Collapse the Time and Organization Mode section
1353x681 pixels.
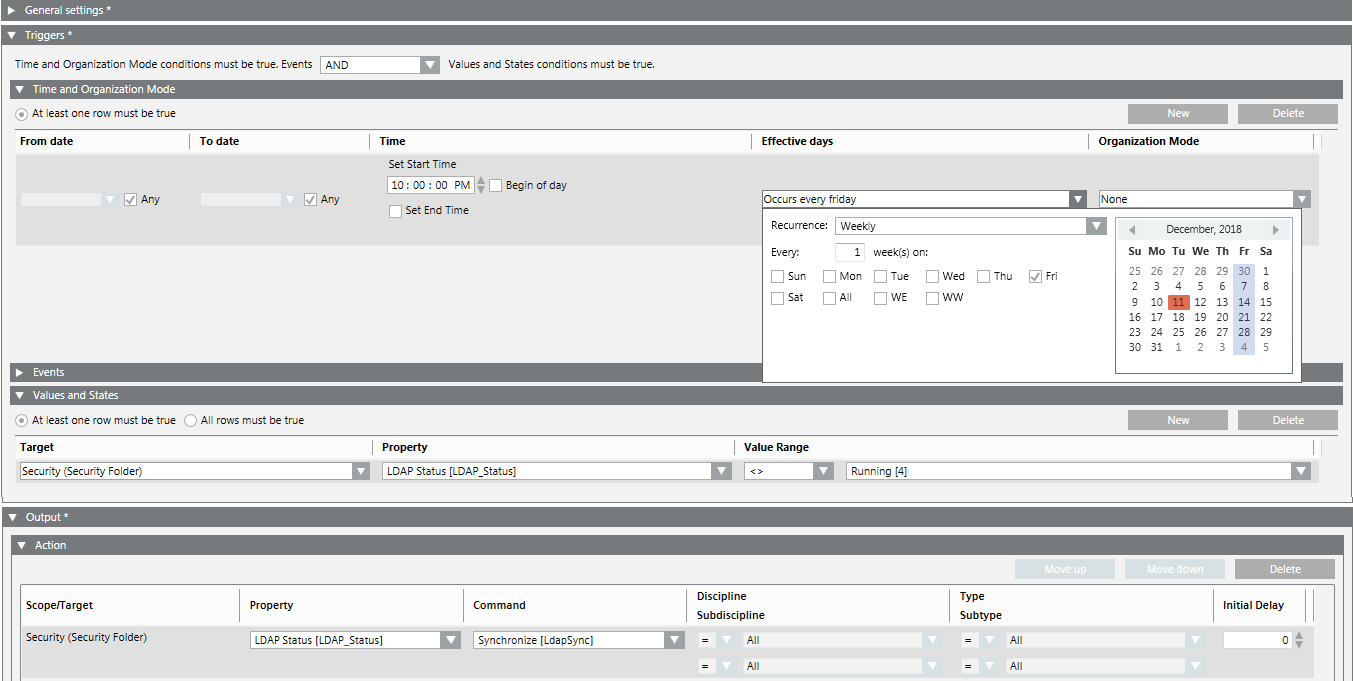[x=19, y=89]
